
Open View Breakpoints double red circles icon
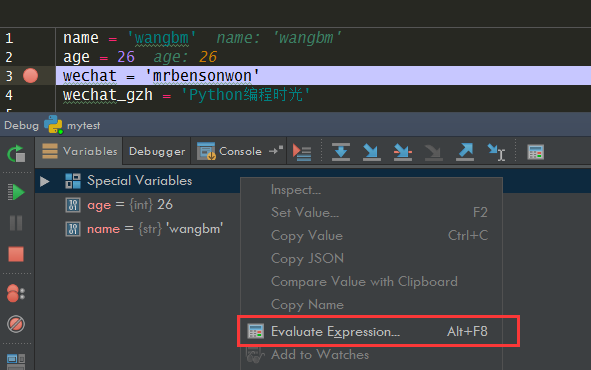pos(16,293)
